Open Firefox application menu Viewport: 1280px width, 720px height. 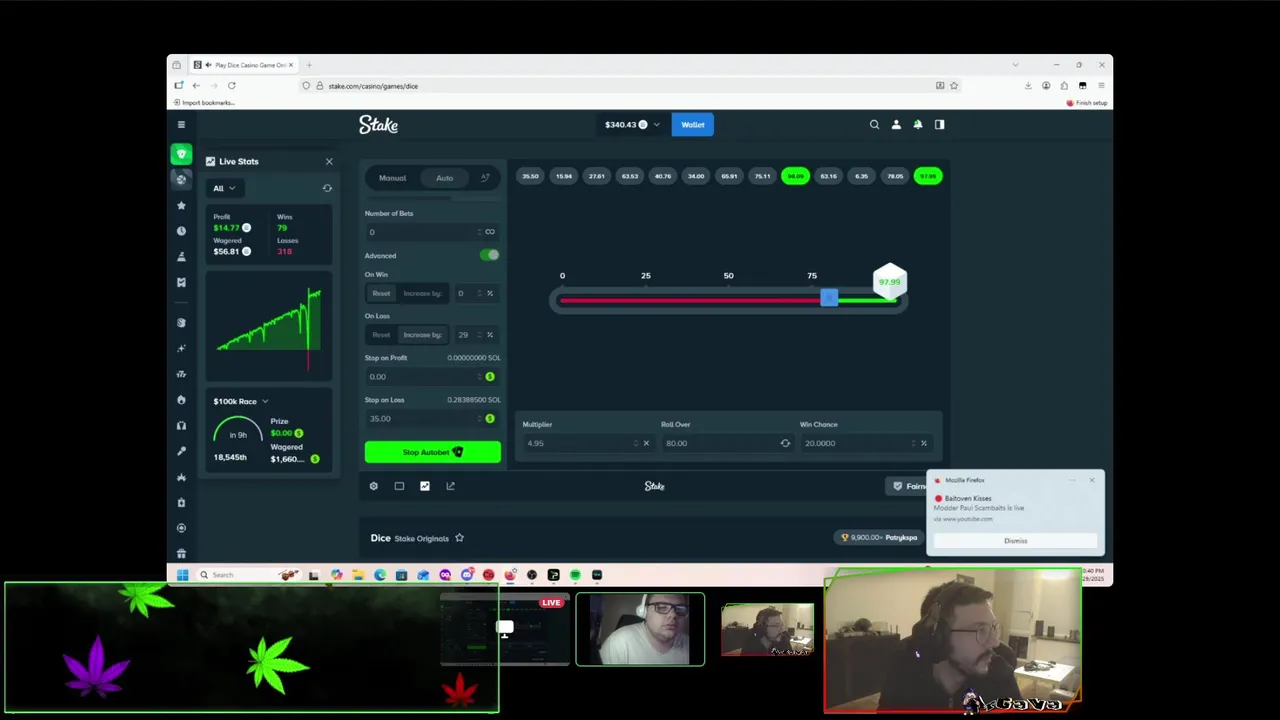1101,86
